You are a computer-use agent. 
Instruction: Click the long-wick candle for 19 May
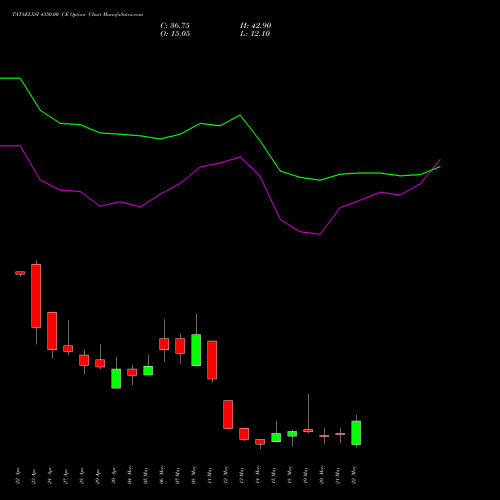pos(308,430)
